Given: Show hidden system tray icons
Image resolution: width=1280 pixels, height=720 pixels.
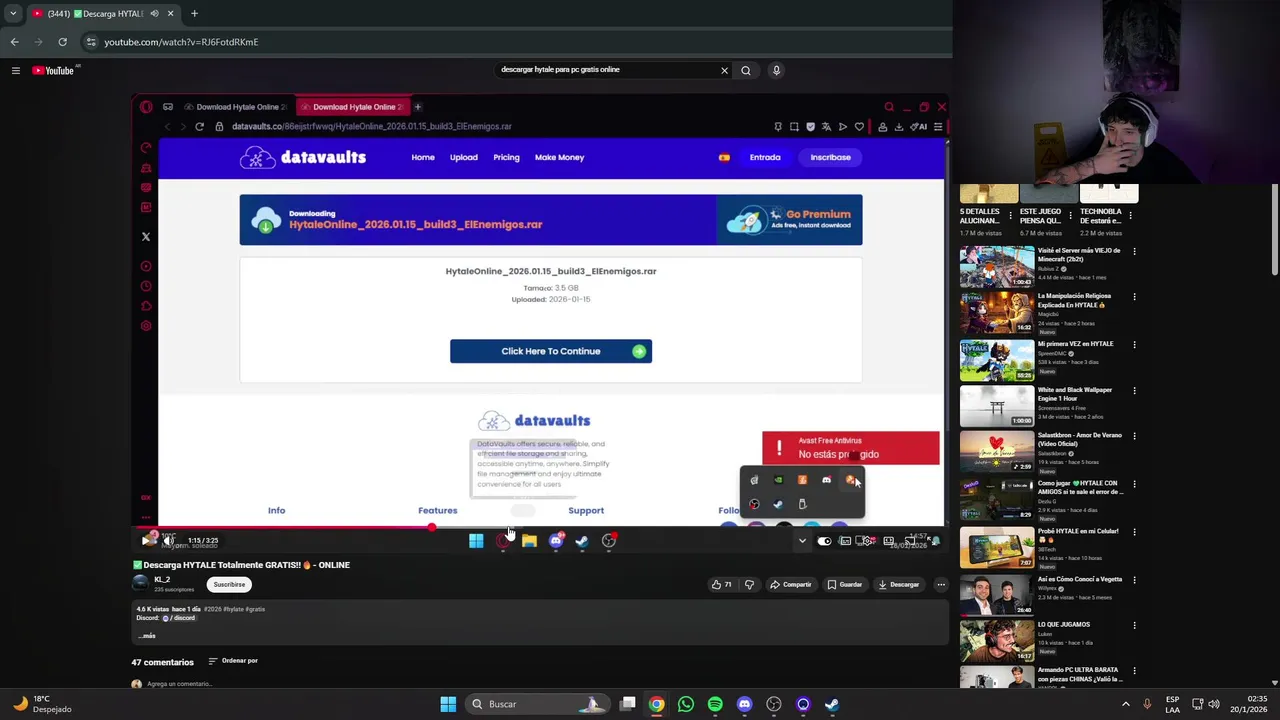Looking at the screenshot, I should click(1125, 704).
